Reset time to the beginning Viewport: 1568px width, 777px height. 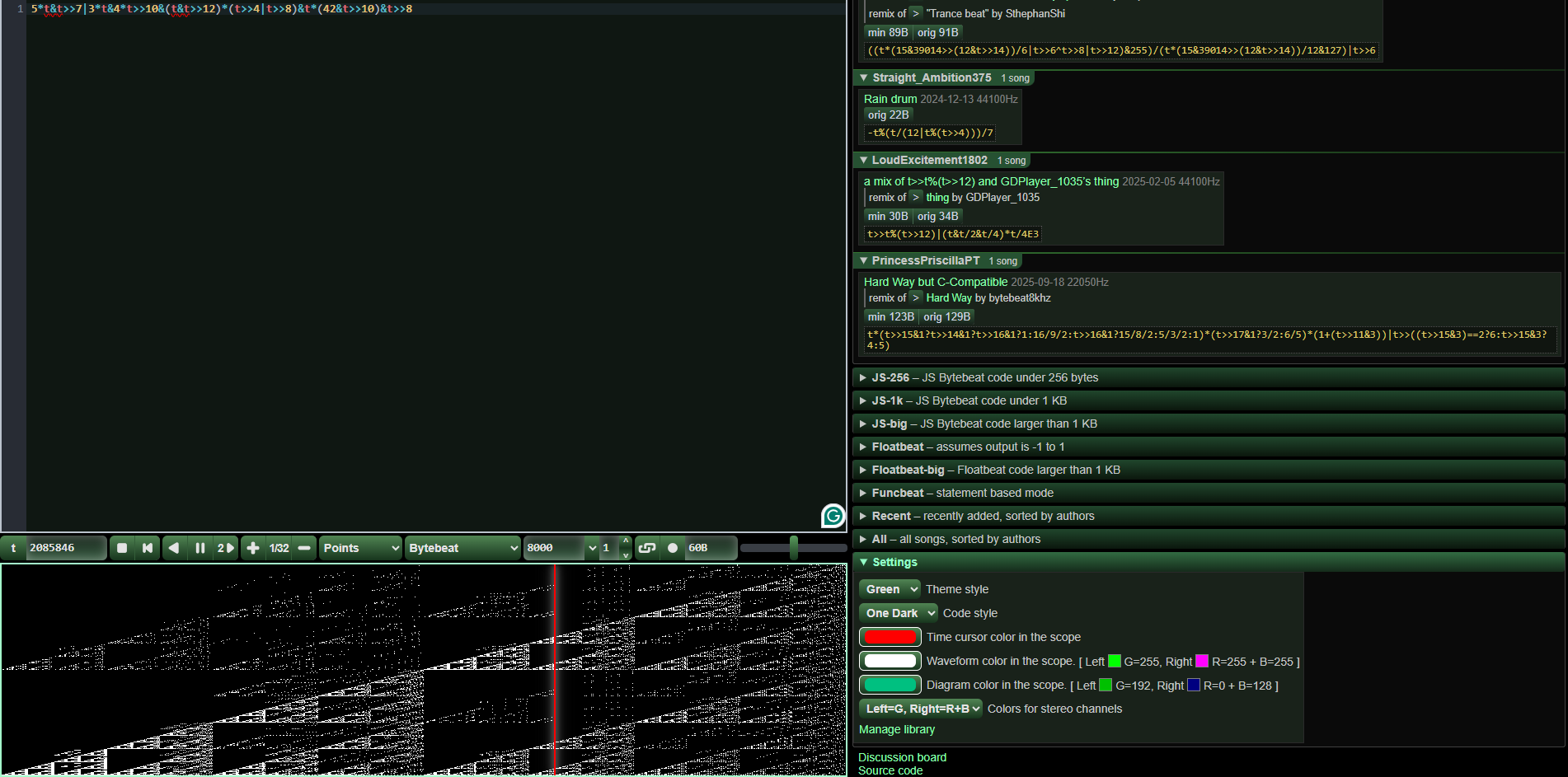click(148, 548)
